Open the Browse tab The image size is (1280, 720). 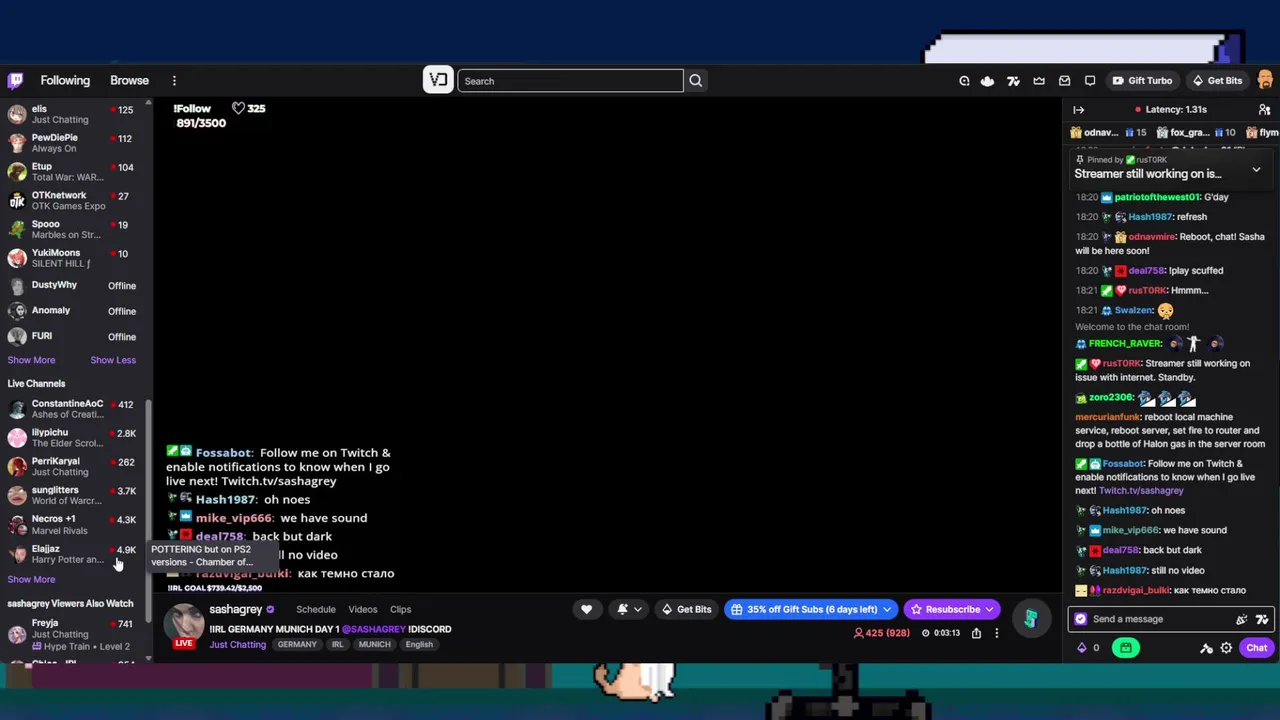pos(129,81)
